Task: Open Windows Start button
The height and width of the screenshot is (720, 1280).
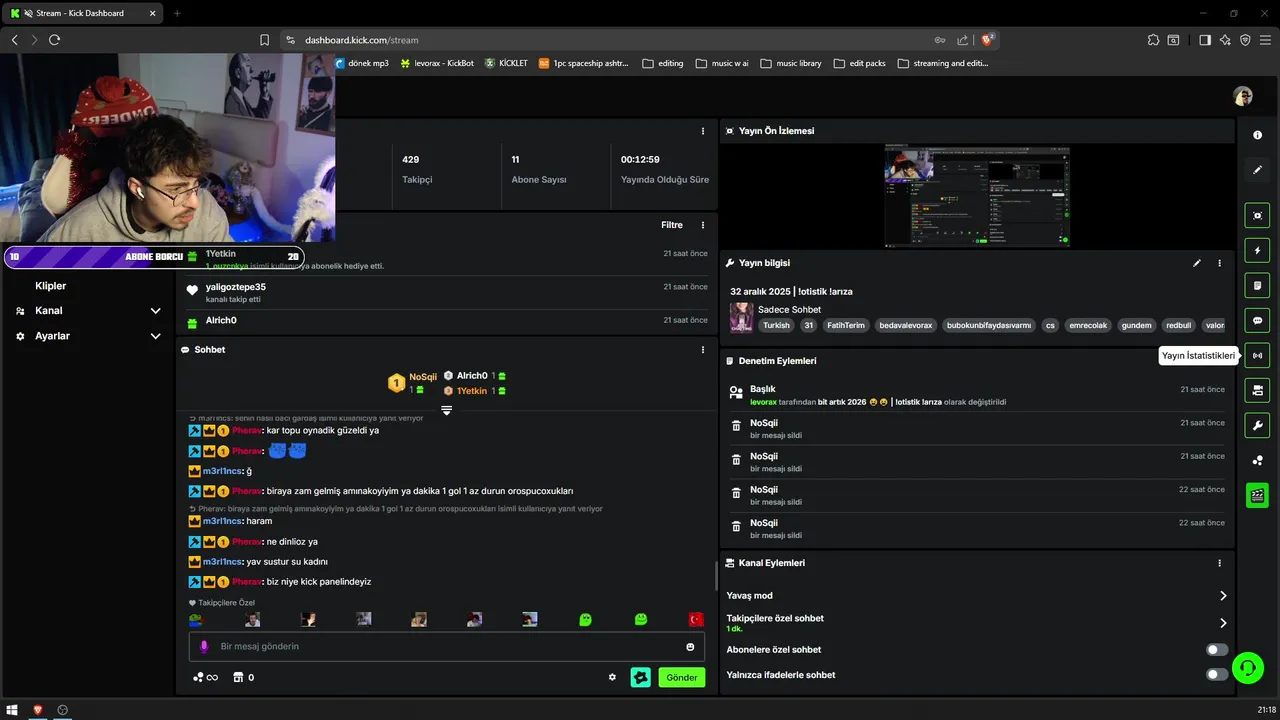Action: click(13, 710)
